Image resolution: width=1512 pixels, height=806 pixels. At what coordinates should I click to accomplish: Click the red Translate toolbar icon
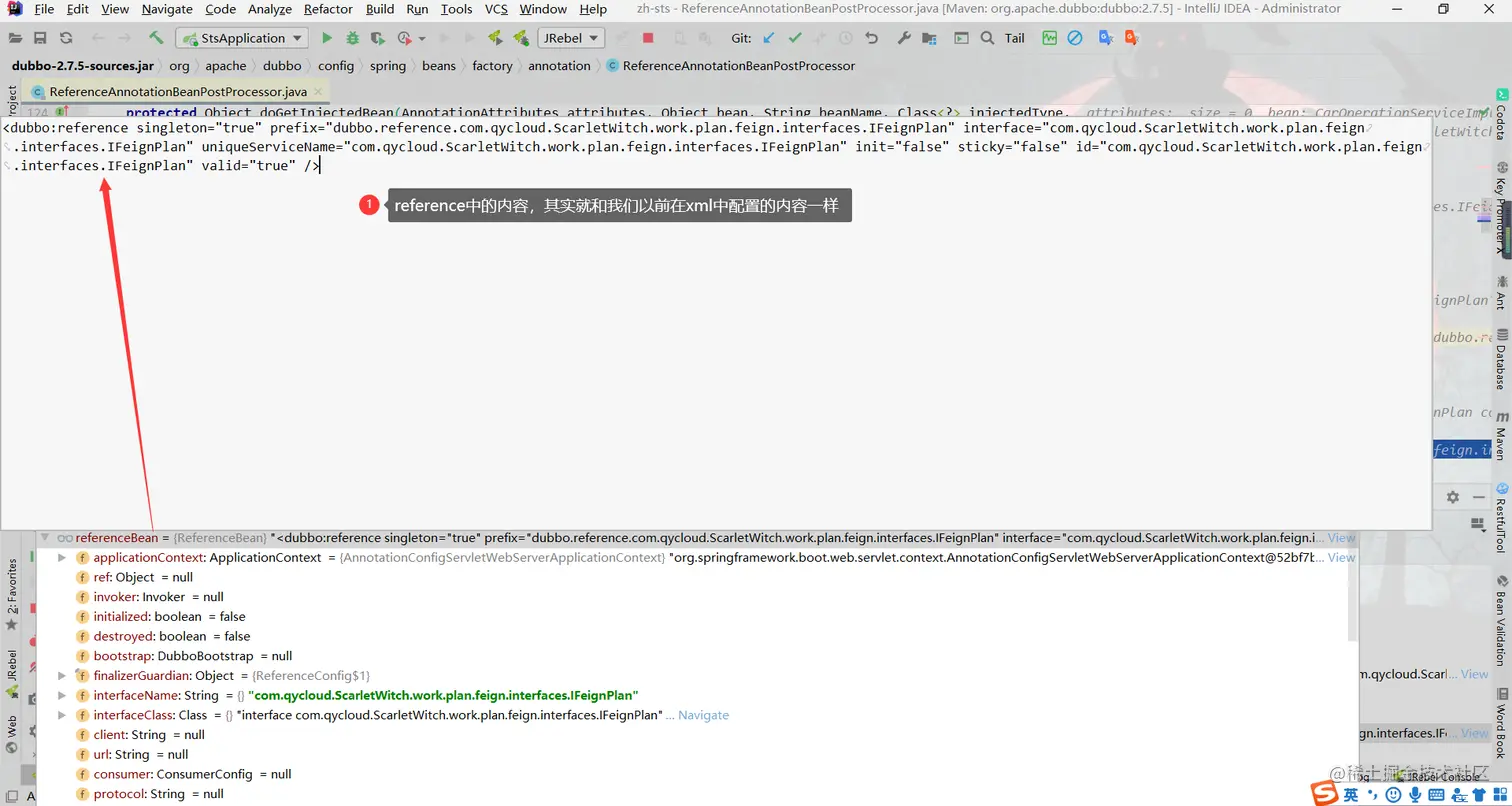click(1132, 38)
